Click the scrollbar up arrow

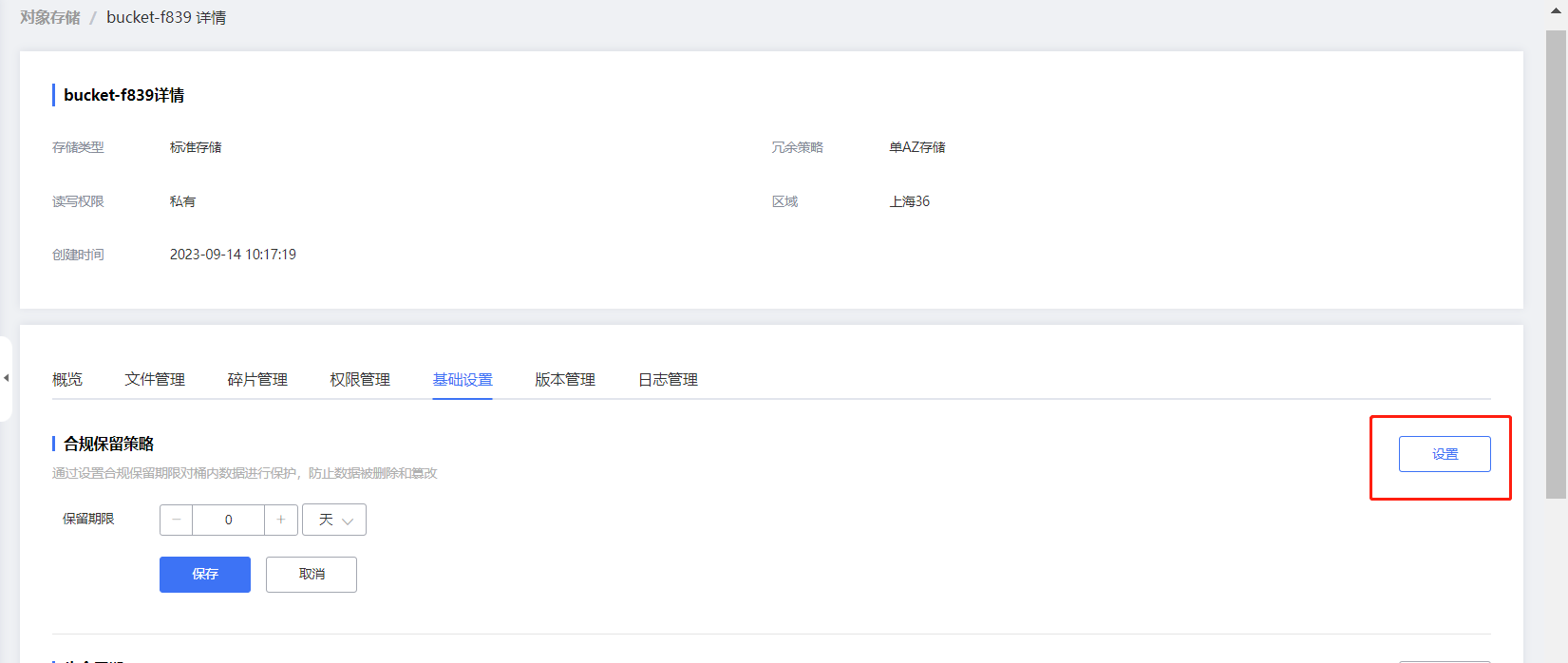click(x=1556, y=11)
